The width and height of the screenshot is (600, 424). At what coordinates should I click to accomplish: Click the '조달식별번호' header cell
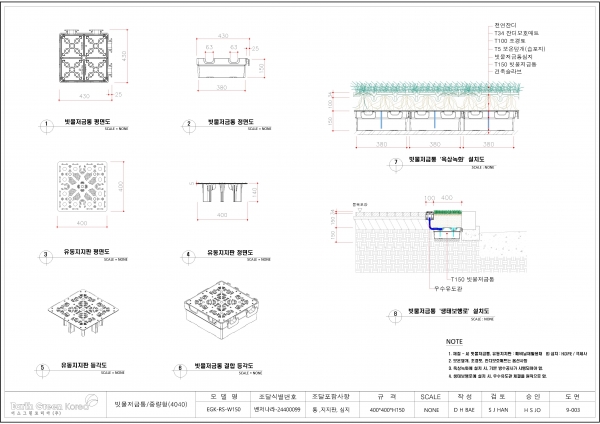(x=277, y=397)
